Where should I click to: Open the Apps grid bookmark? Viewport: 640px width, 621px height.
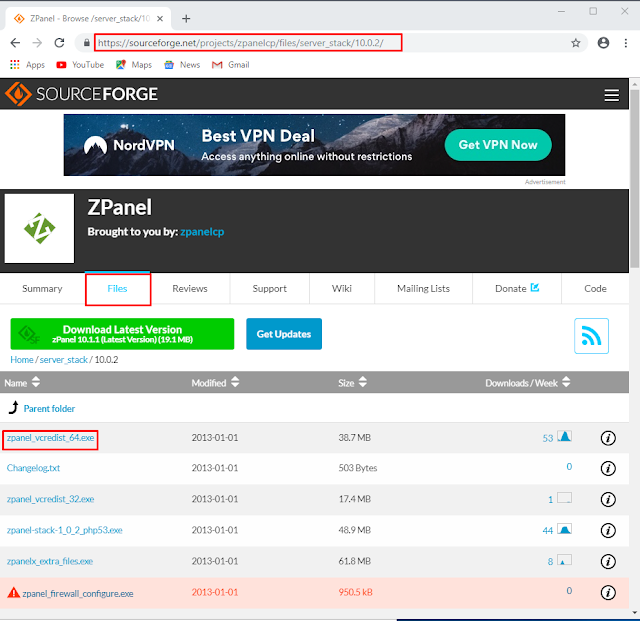[x=27, y=65]
